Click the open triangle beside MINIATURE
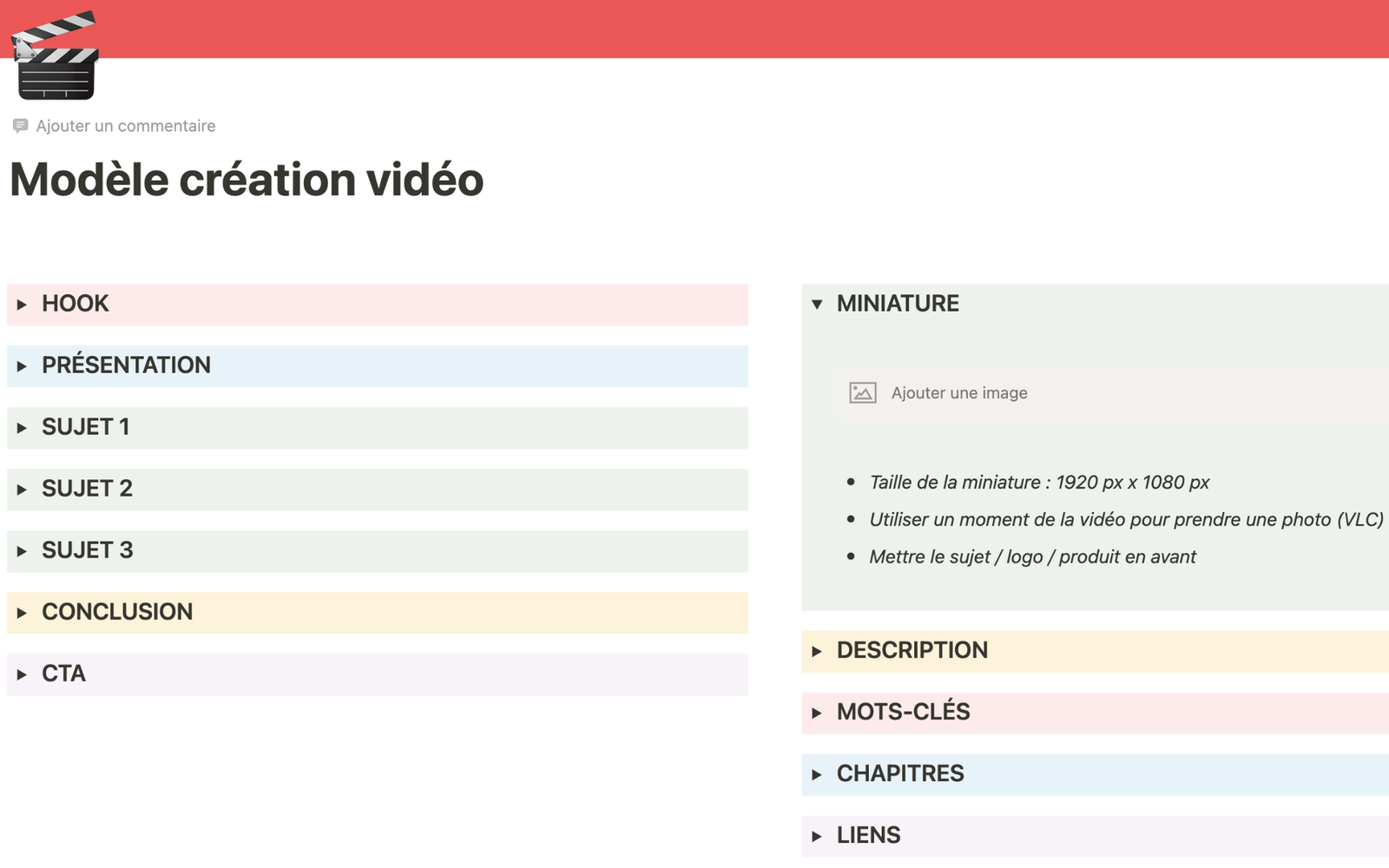The width and height of the screenshot is (1389, 868). coord(816,305)
